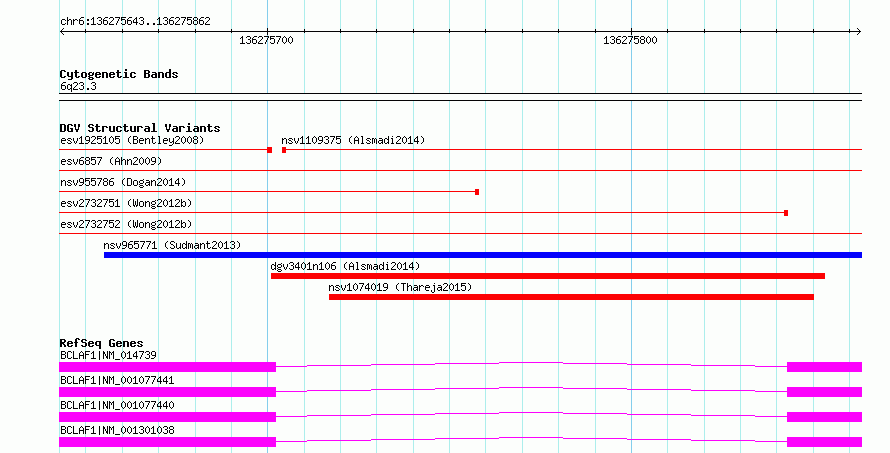Open variant dgv3401n106 (Alsmadi2014)
890x453 pixels.
click(x=345, y=266)
